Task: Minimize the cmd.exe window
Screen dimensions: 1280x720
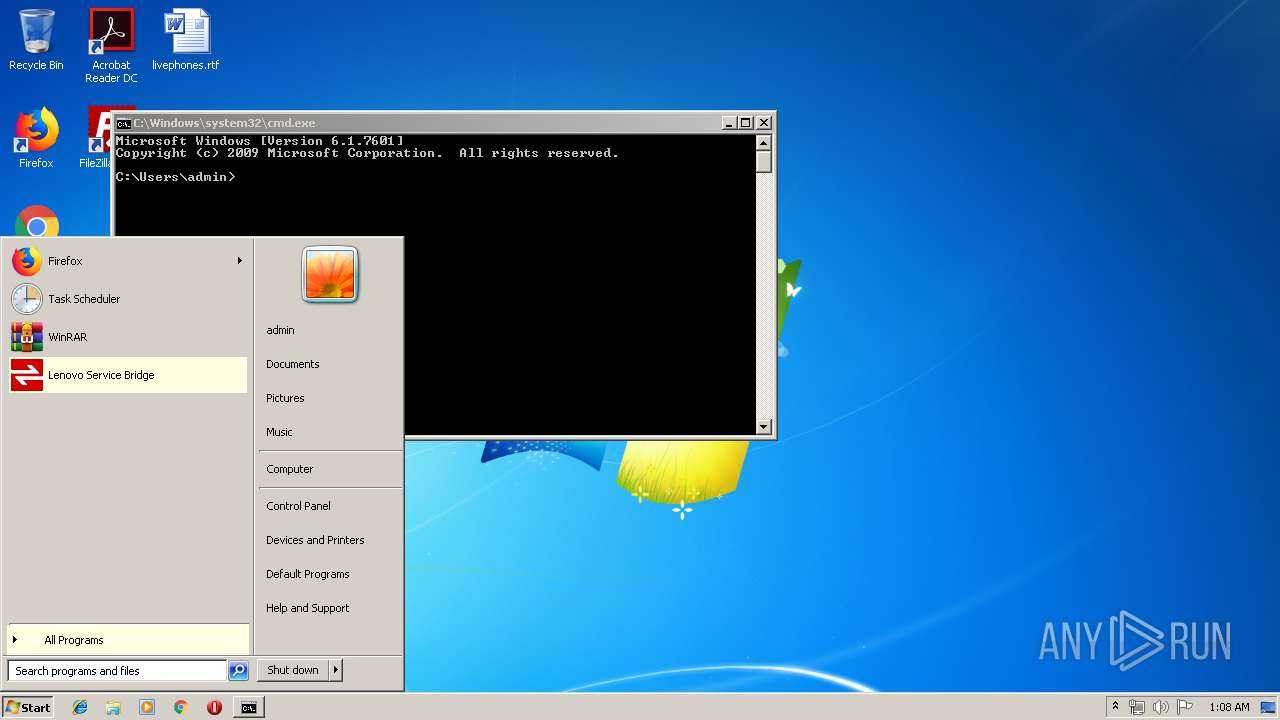Action: tap(729, 123)
